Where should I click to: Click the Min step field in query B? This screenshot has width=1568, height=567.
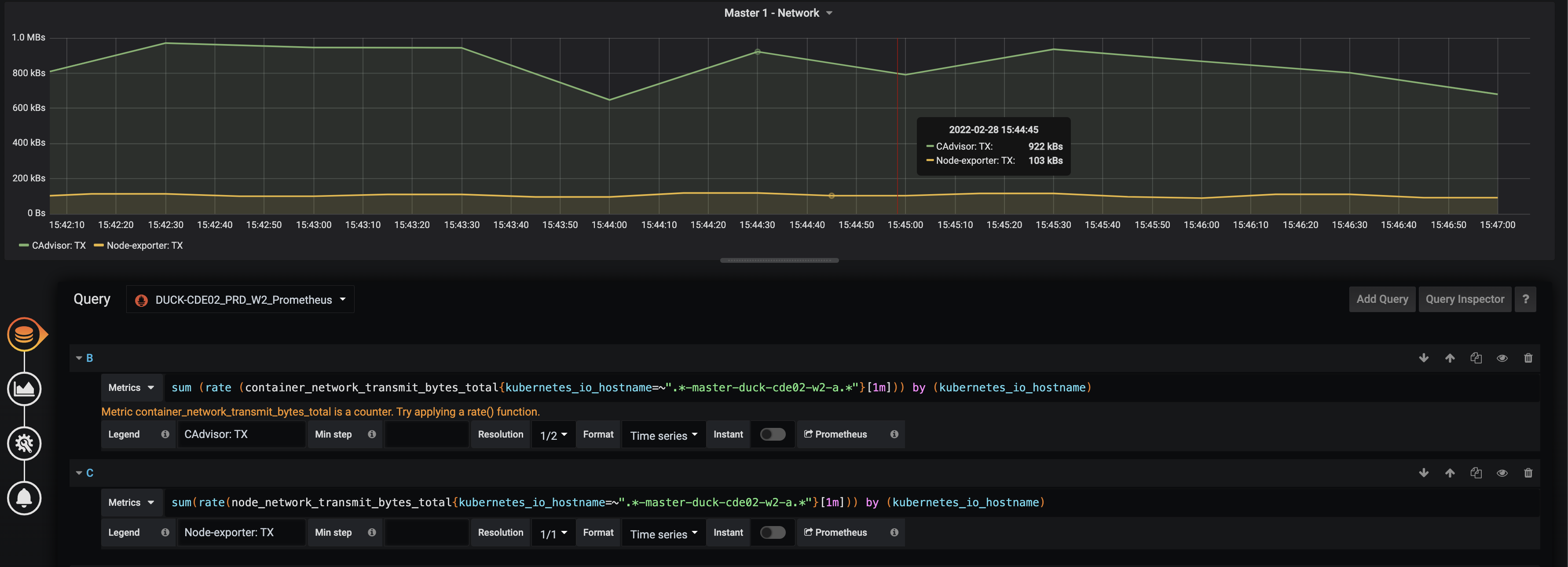click(x=426, y=434)
